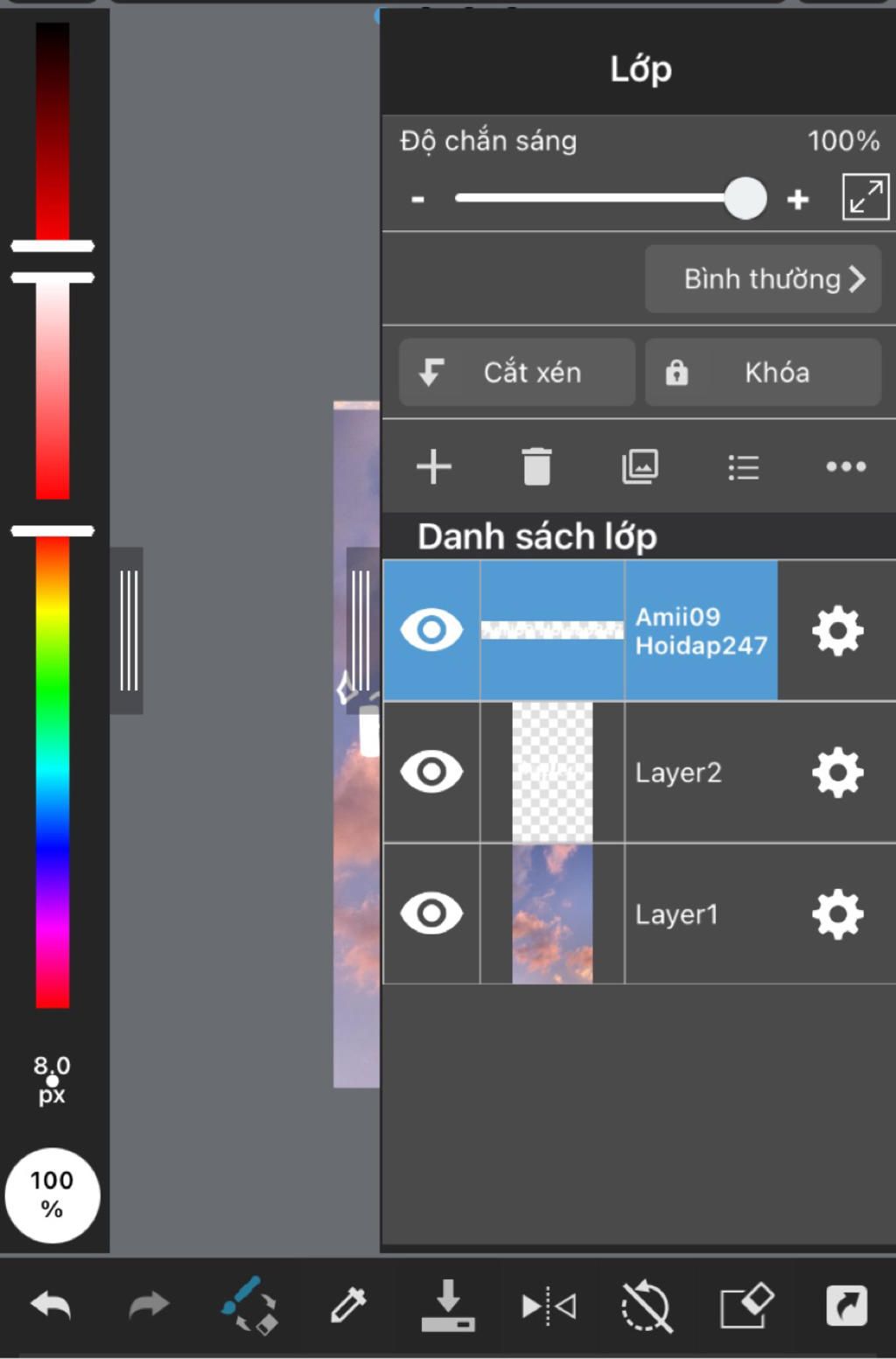896x1359 pixels.
Task: Toggle visibility of Layer2
Action: point(431,772)
